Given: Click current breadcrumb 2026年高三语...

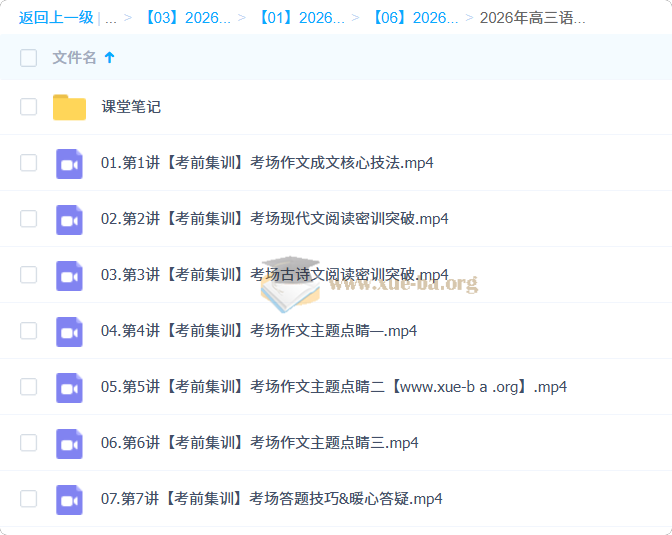Looking at the screenshot, I should (532, 18).
